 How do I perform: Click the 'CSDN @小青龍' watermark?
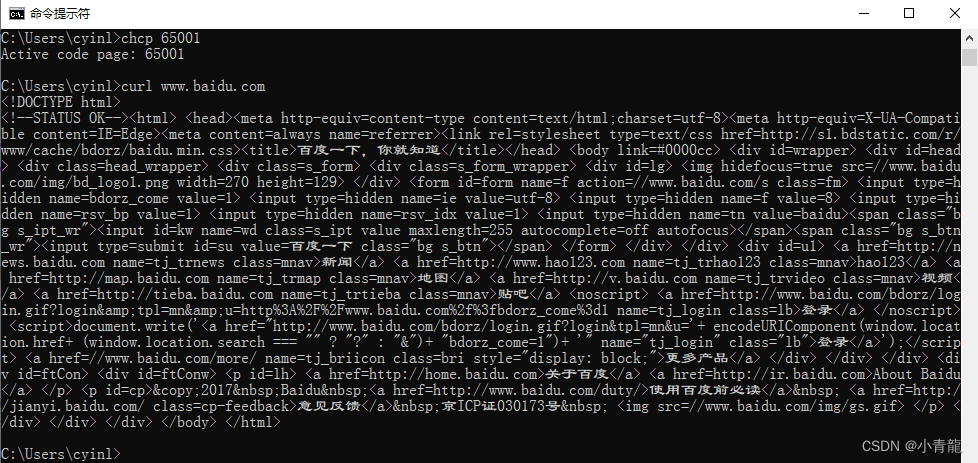[912, 446]
